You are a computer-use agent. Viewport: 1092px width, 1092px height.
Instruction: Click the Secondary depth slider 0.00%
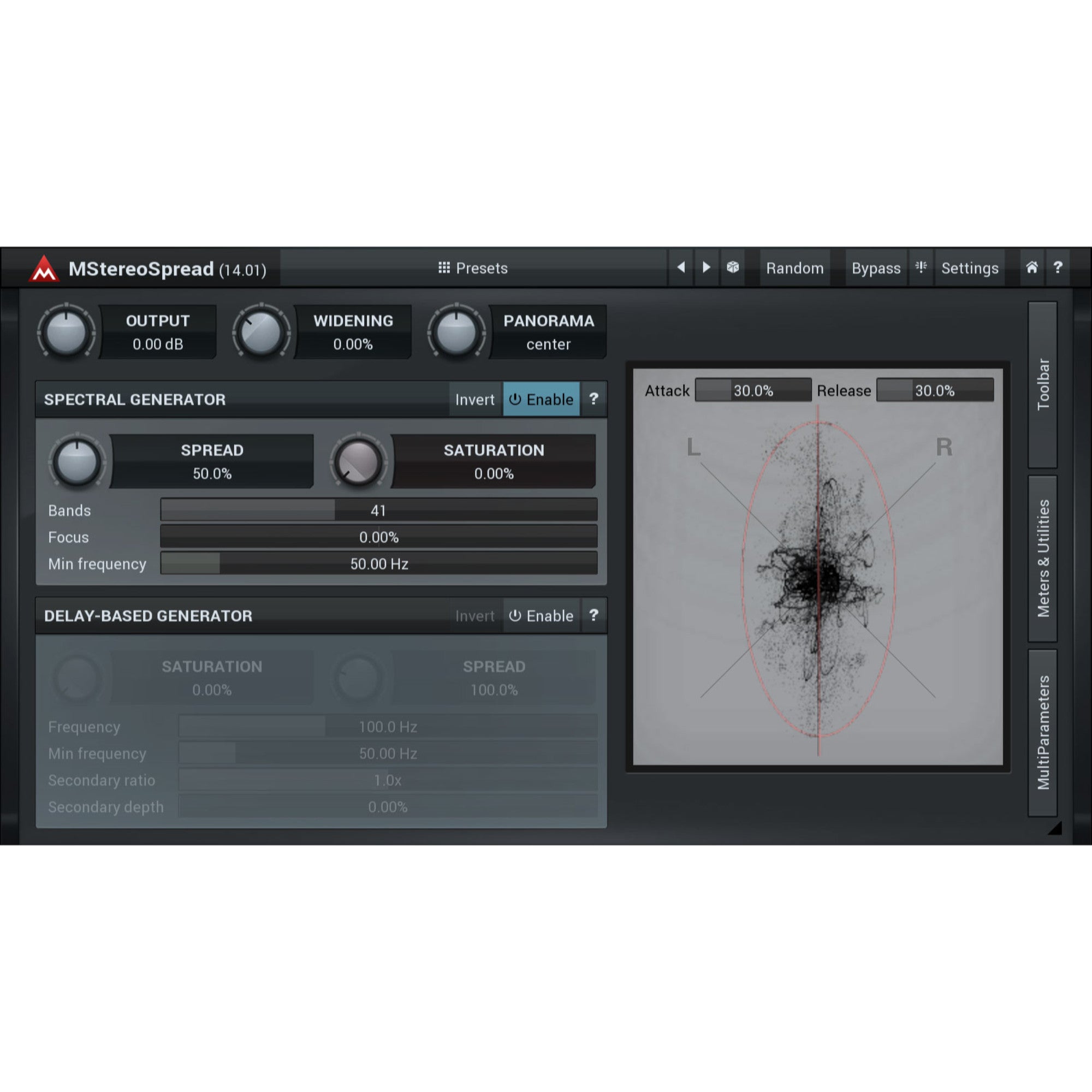[x=388, y=806]
